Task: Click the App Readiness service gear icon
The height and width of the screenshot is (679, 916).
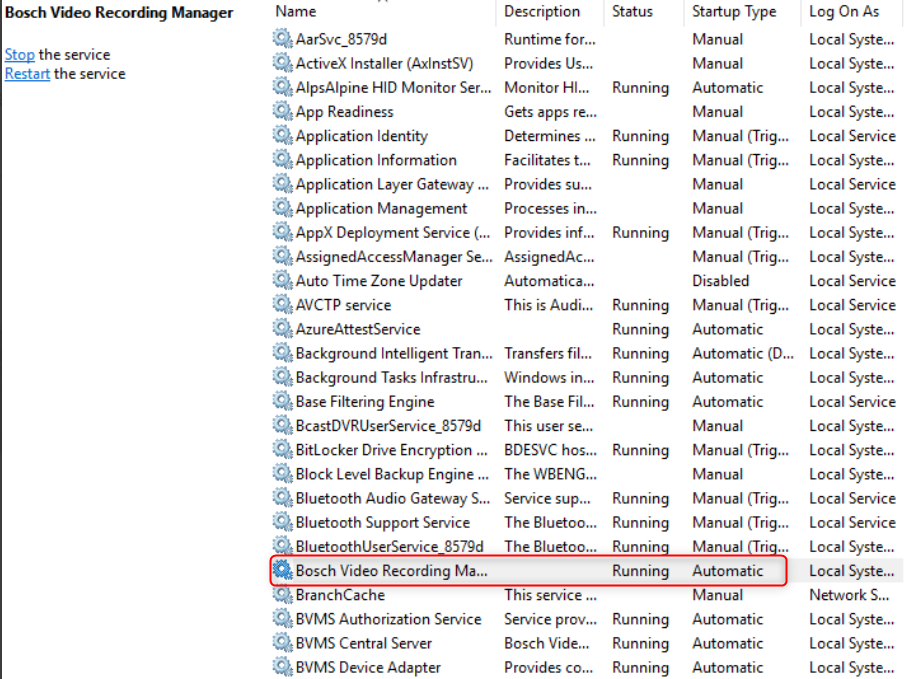Action: coord(283,111)
